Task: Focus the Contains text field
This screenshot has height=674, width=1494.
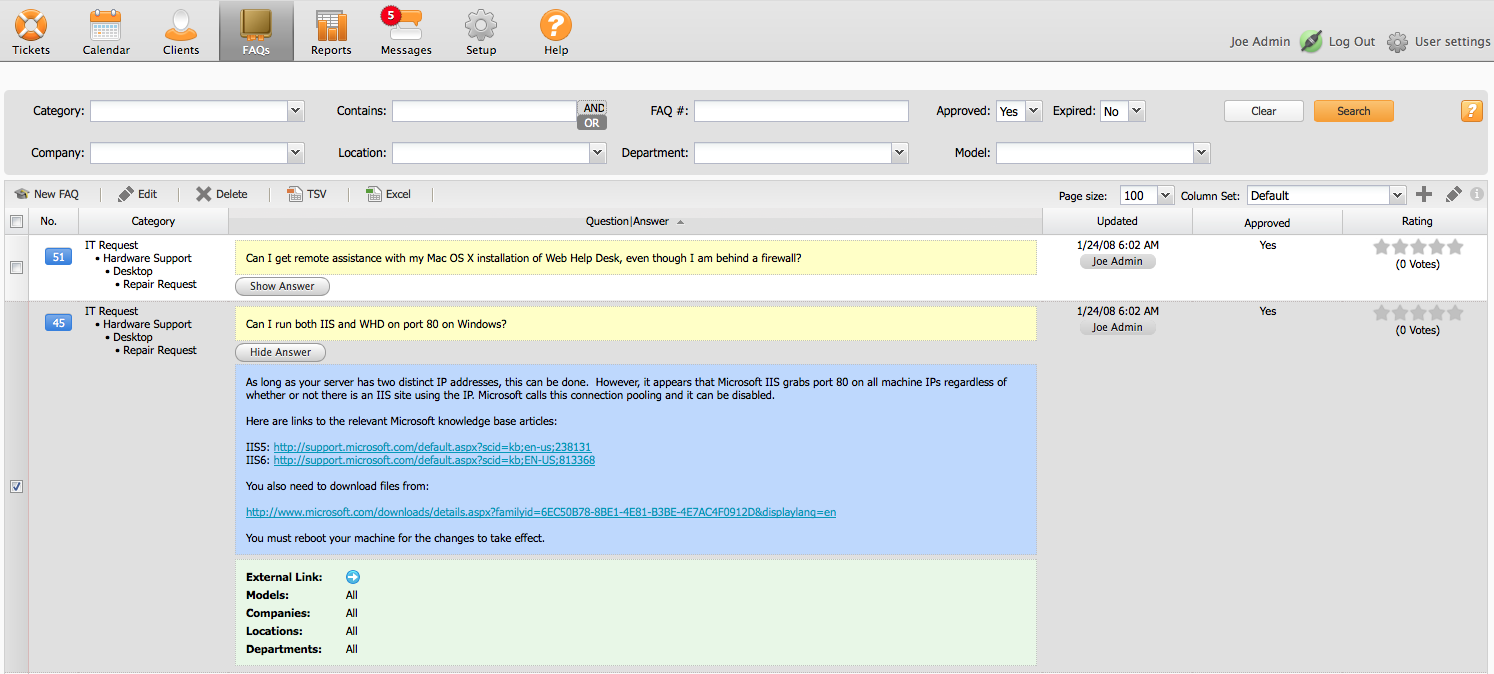Action: 484,111
